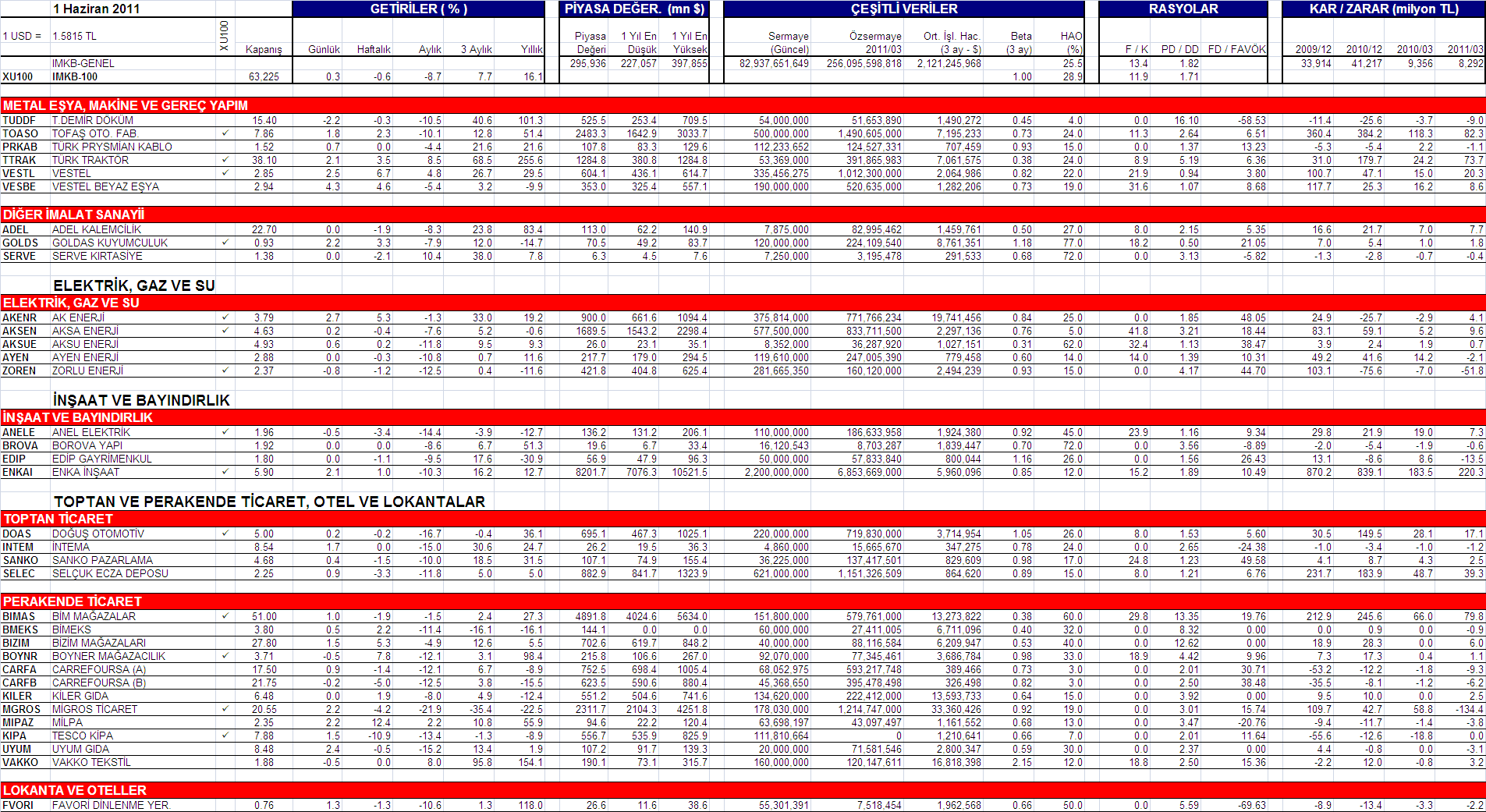Click the GOLDS ticker cell
1486x812 pixels.
(20, 243)
